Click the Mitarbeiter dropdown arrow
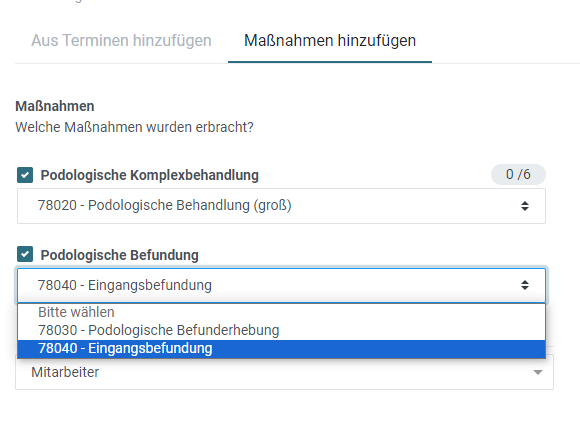580x421 pixels. click(538, 372)
